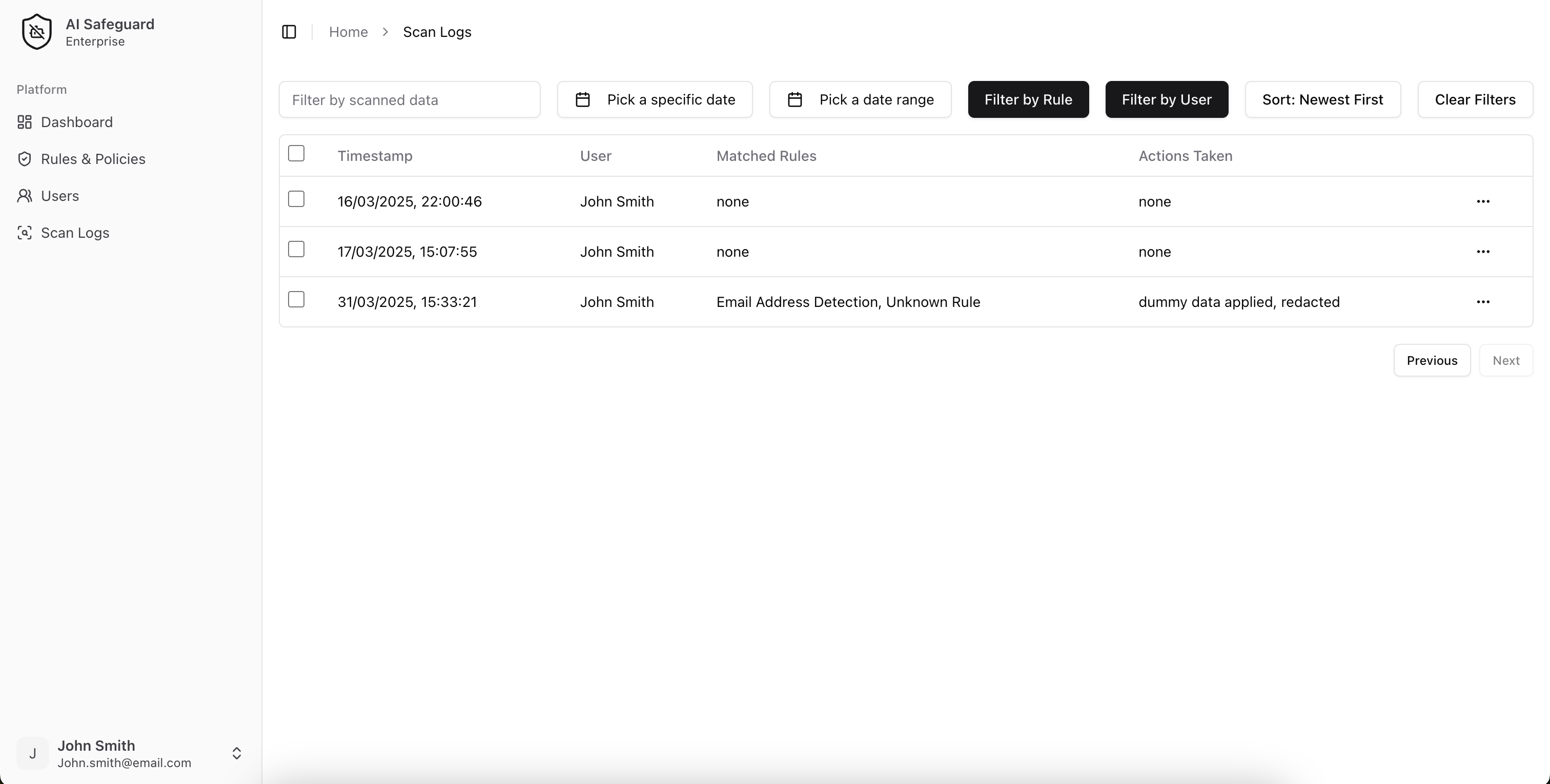1550x784 pixels.
Task: Click the AI Safeguard shield logo
Action: 37,32
